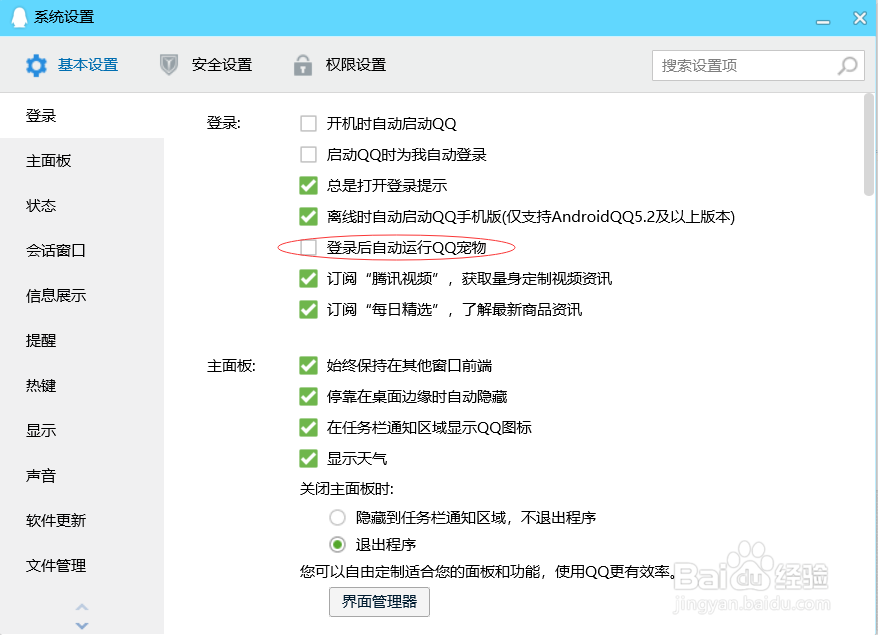Select the 声音 sidebar item
Viewport: 878px width, 635px height.
pyautogui.click(x=41, y=476)
